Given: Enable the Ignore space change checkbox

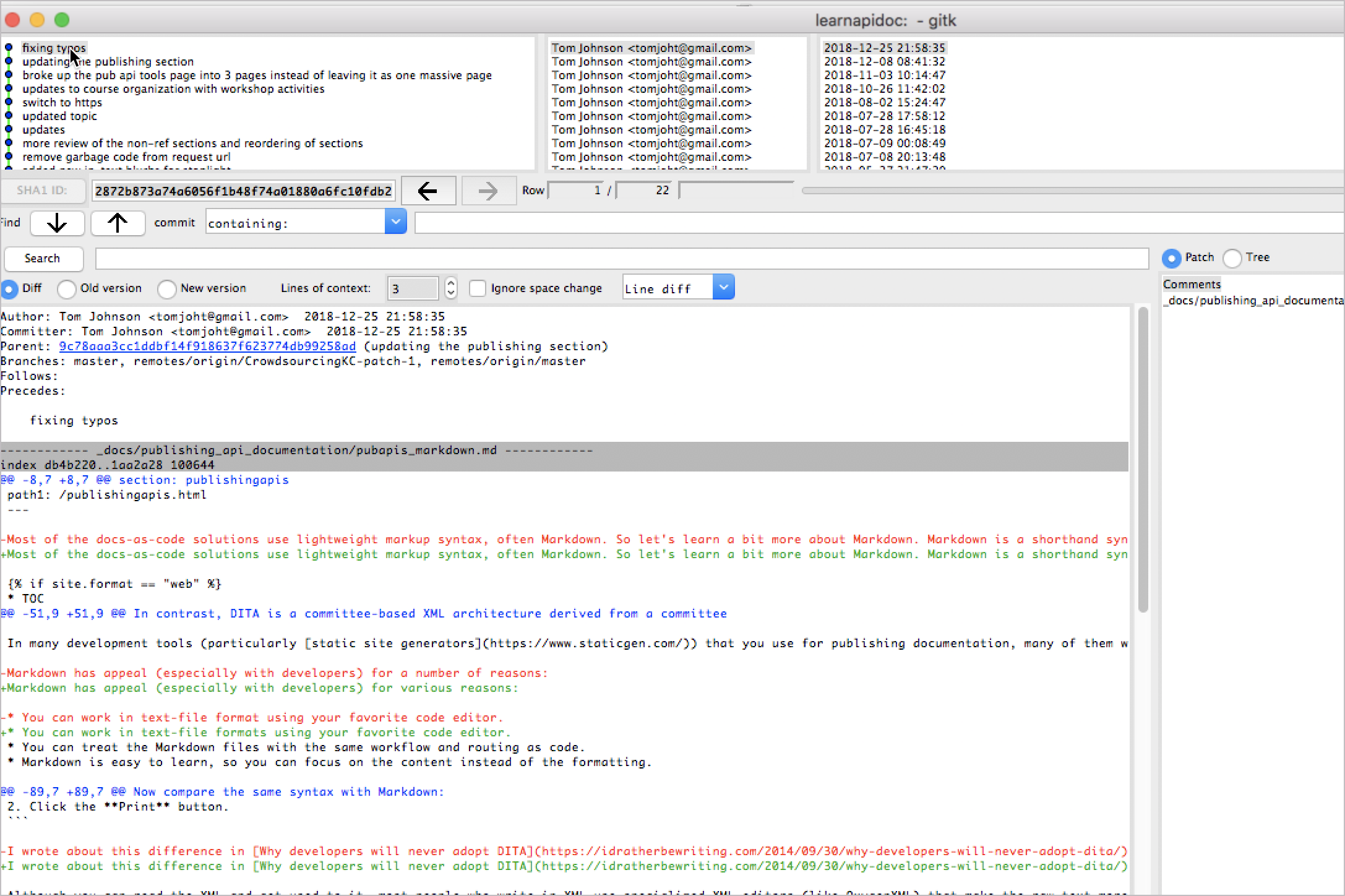Looking at the screenshot, I should 478,288.
